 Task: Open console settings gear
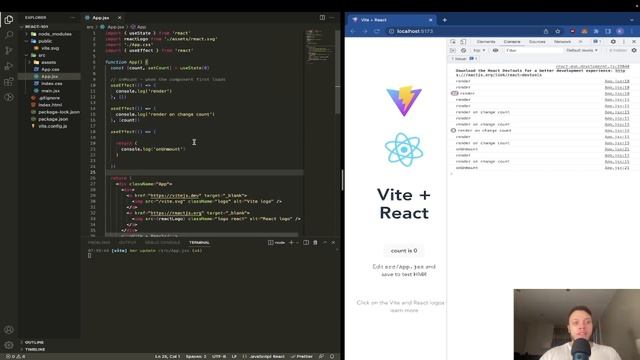pos(634,50)
